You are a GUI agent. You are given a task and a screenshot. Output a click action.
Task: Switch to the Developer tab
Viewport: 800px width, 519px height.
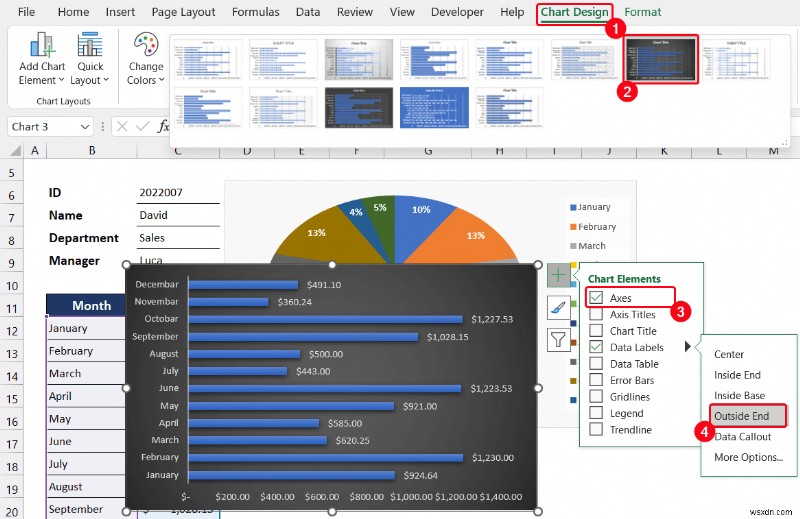click(457, 12)
